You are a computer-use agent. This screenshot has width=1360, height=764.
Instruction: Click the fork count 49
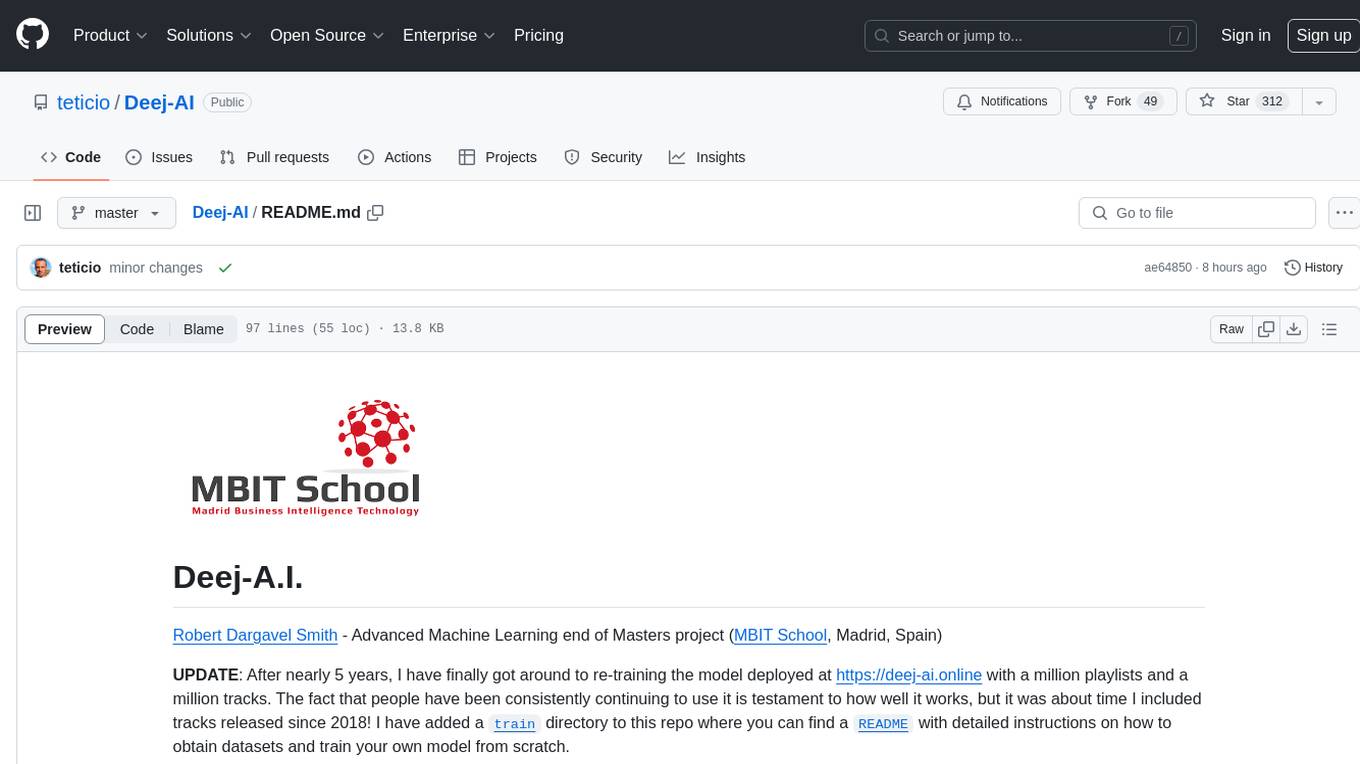[x=1150, y=102]
